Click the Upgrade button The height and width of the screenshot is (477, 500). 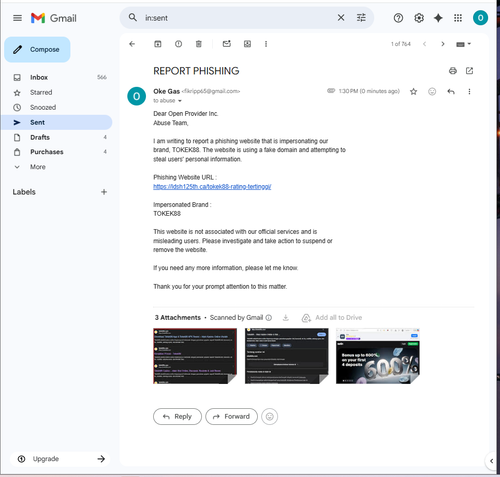click(x=60, y=459)
